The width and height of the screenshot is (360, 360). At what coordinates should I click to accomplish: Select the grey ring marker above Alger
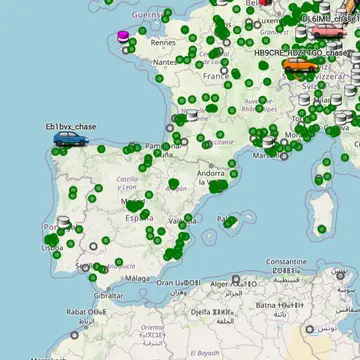[236, 279]
